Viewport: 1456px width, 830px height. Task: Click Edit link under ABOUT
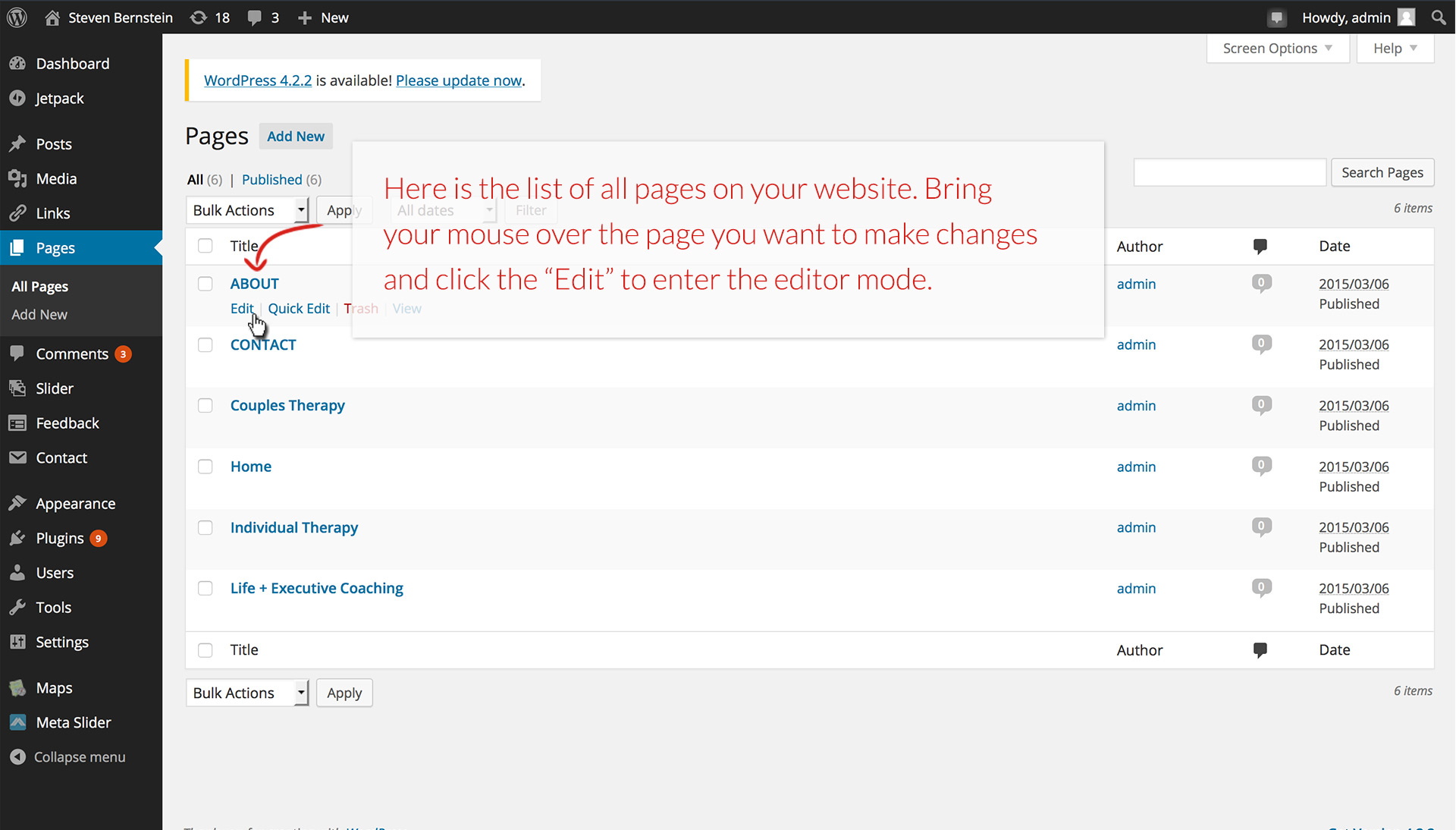point(241,309)
